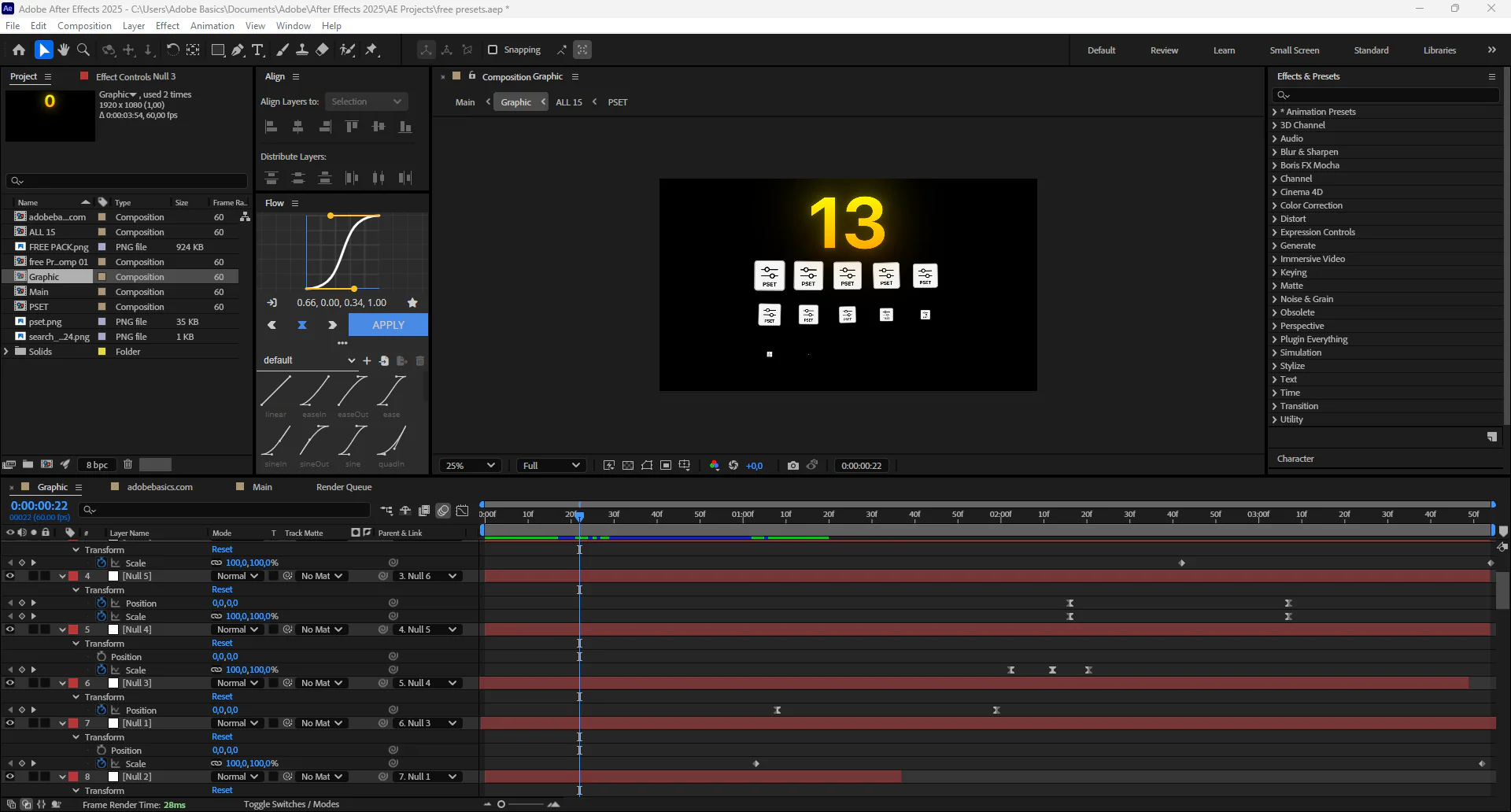1511x812 pixels.
Task: Click Reset on the Null 5 Transform
Action: (x=222, y=589)
